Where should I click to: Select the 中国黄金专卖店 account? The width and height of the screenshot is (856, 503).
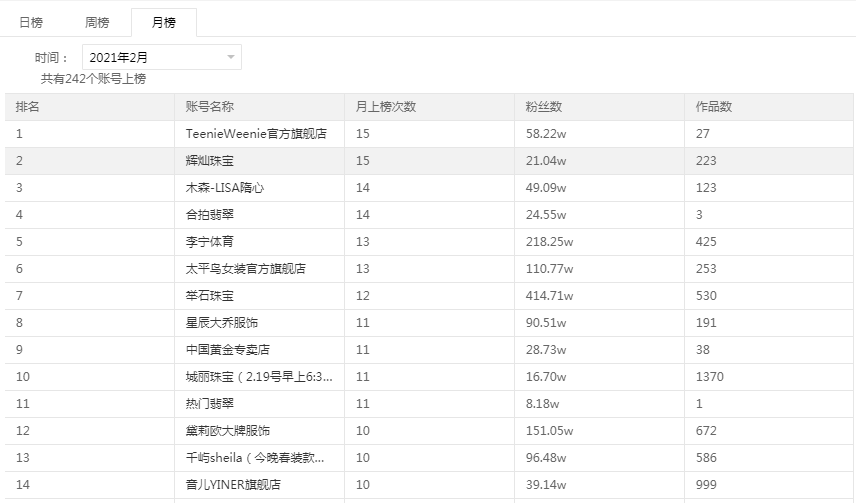228,350
